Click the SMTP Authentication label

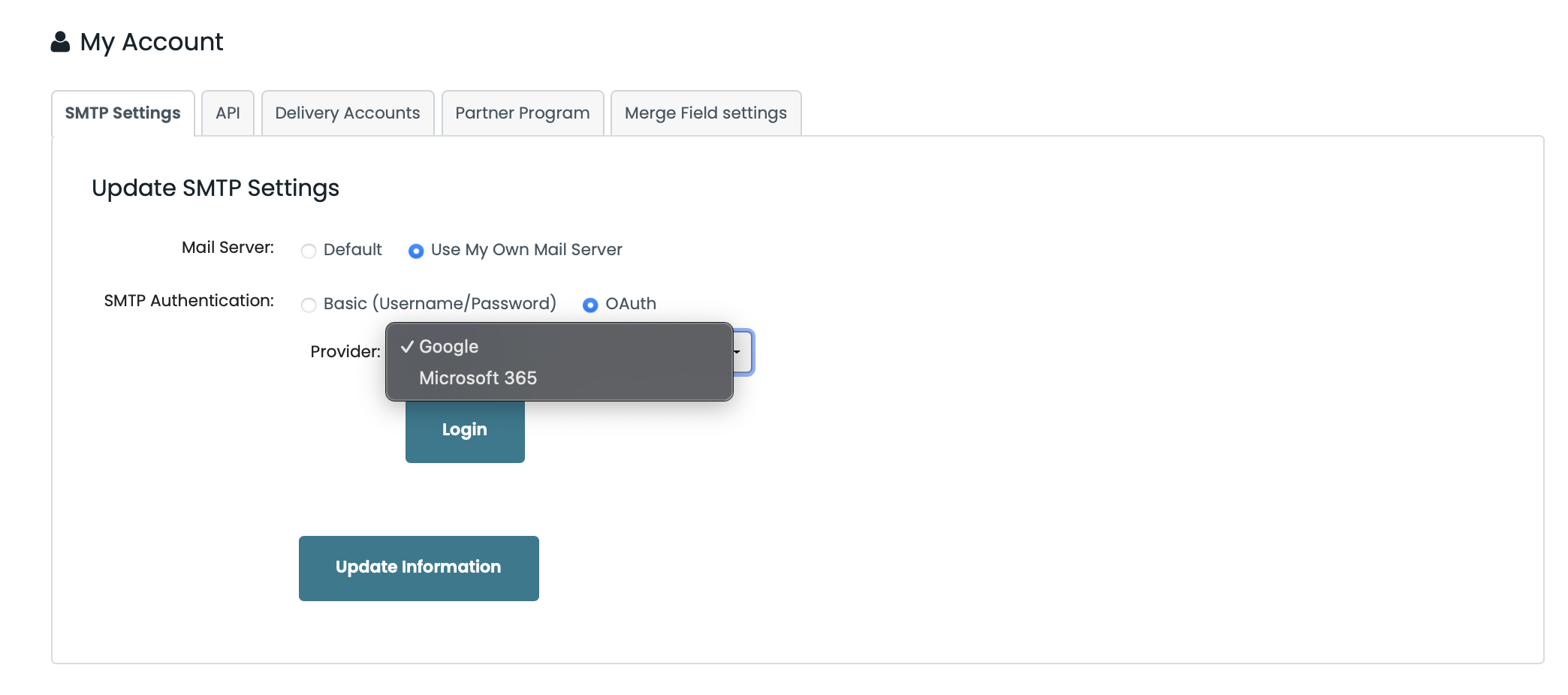point(188,299)
